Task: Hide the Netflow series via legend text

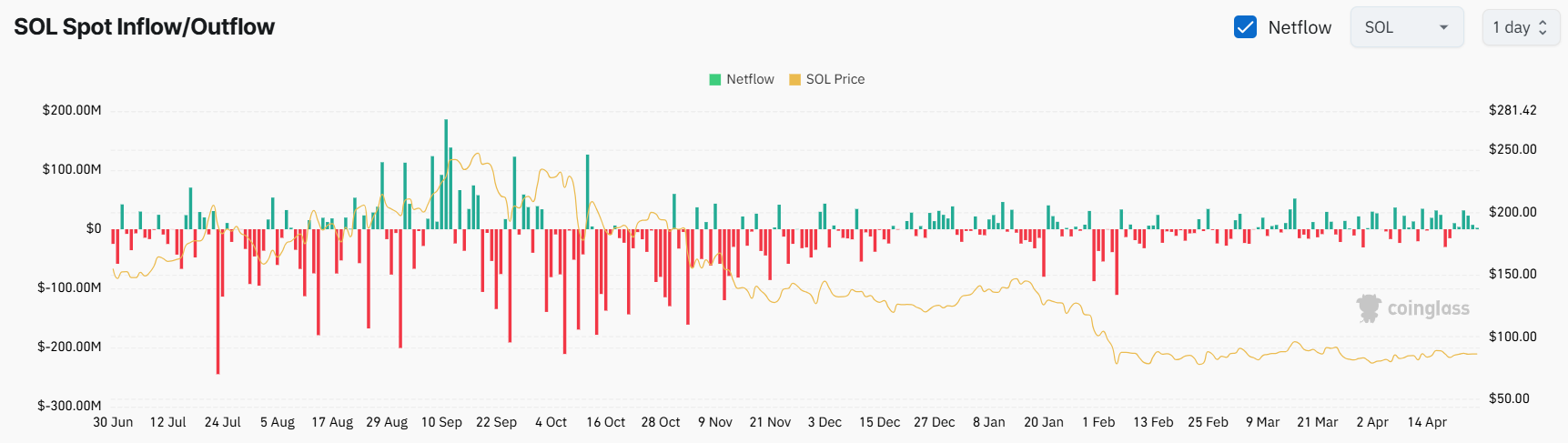Action: [750, 79]
